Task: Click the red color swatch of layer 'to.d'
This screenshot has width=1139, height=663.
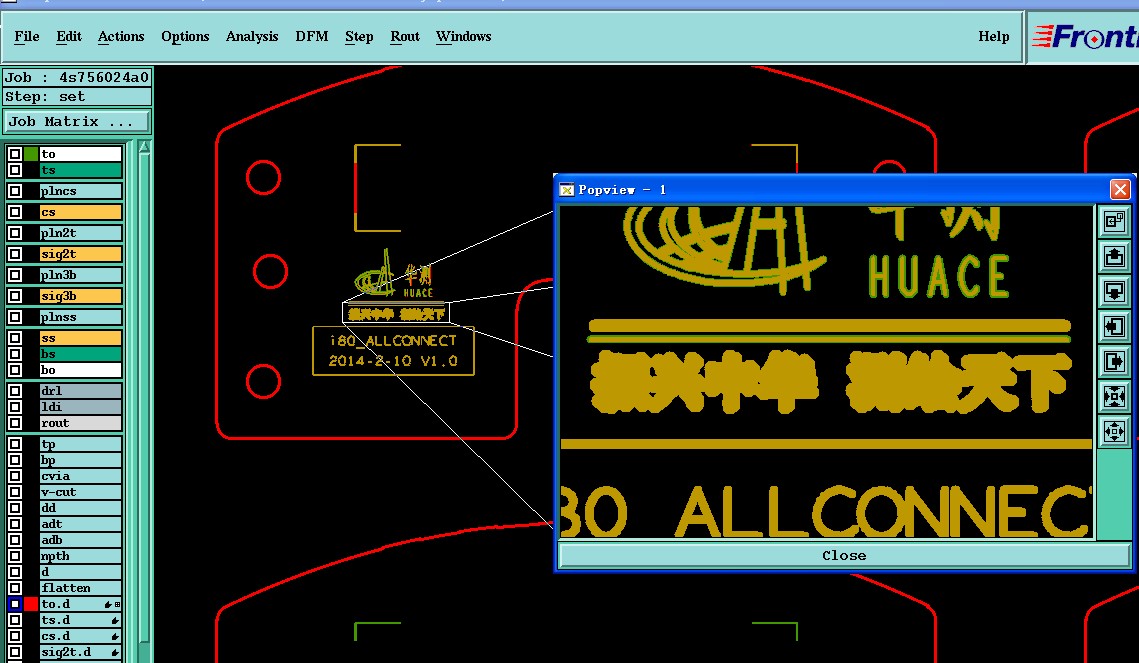Action: (31, 604)
